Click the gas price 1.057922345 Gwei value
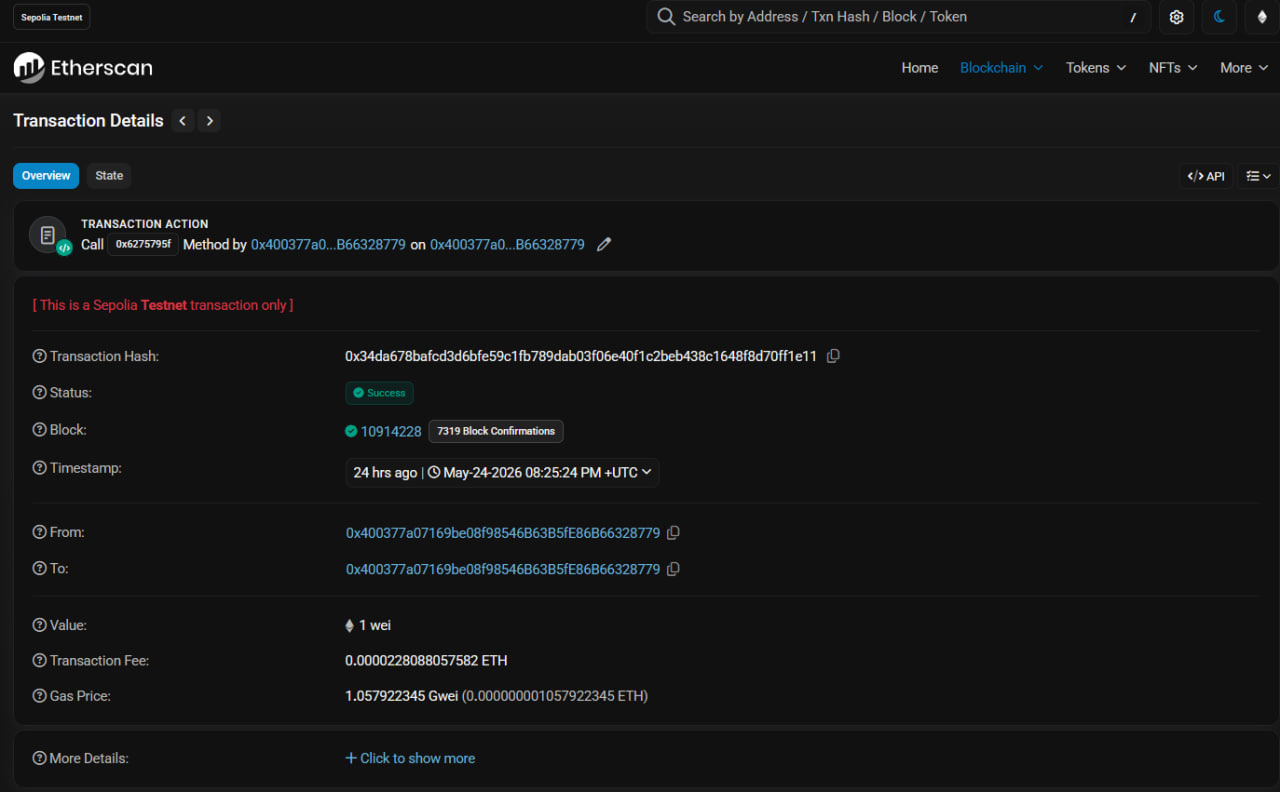 pyautogui.click(x=400, y=696)
